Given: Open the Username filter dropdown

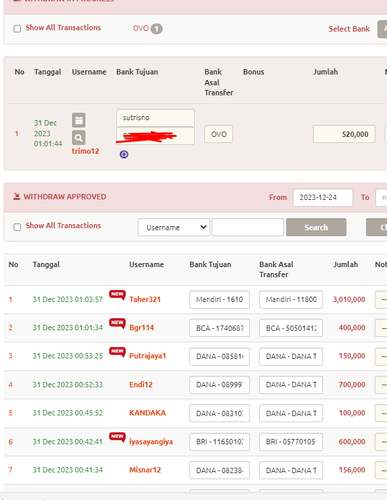Looking at the screenshot, I should point(174,227).
